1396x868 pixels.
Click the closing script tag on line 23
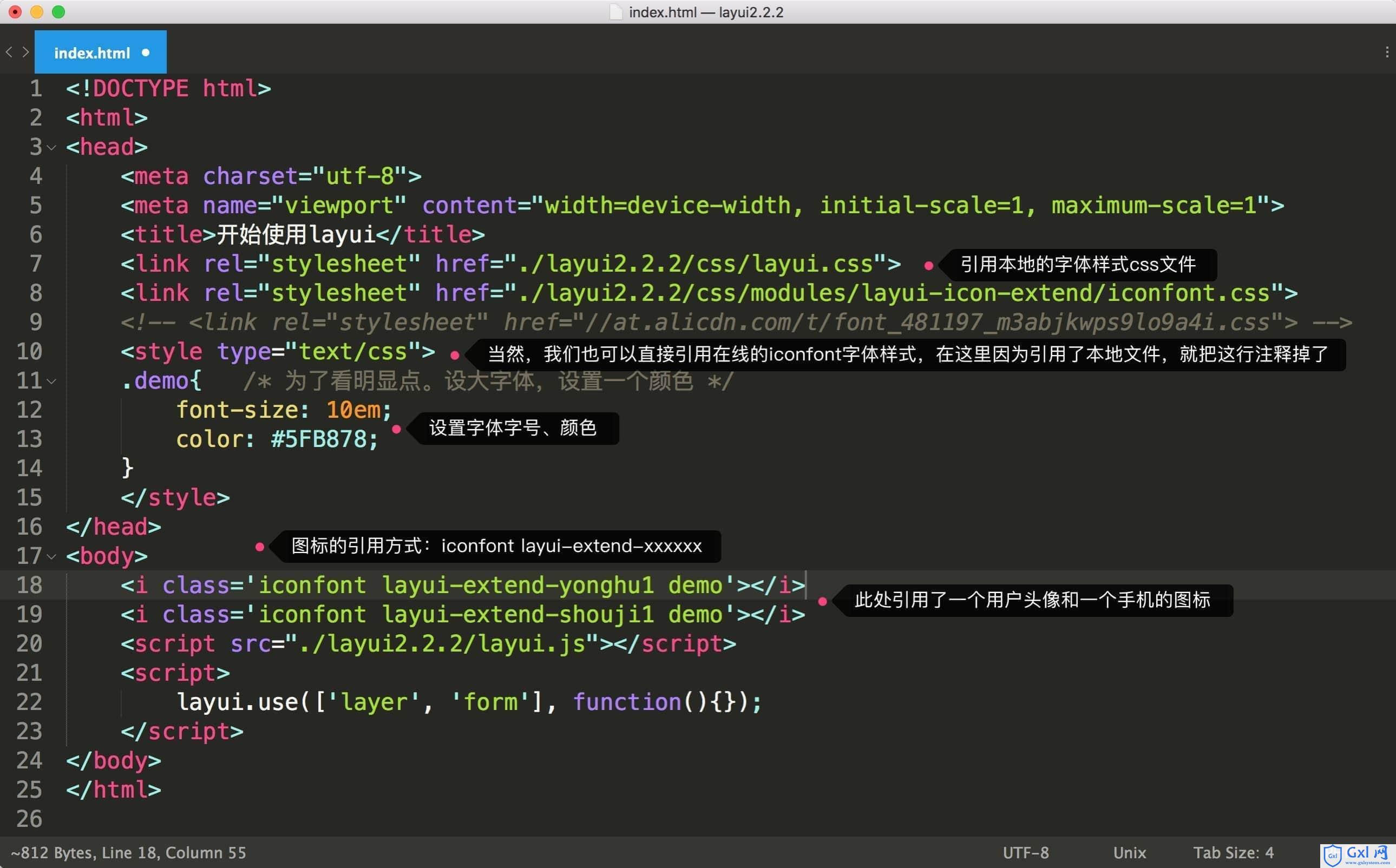tap(182, 732)
